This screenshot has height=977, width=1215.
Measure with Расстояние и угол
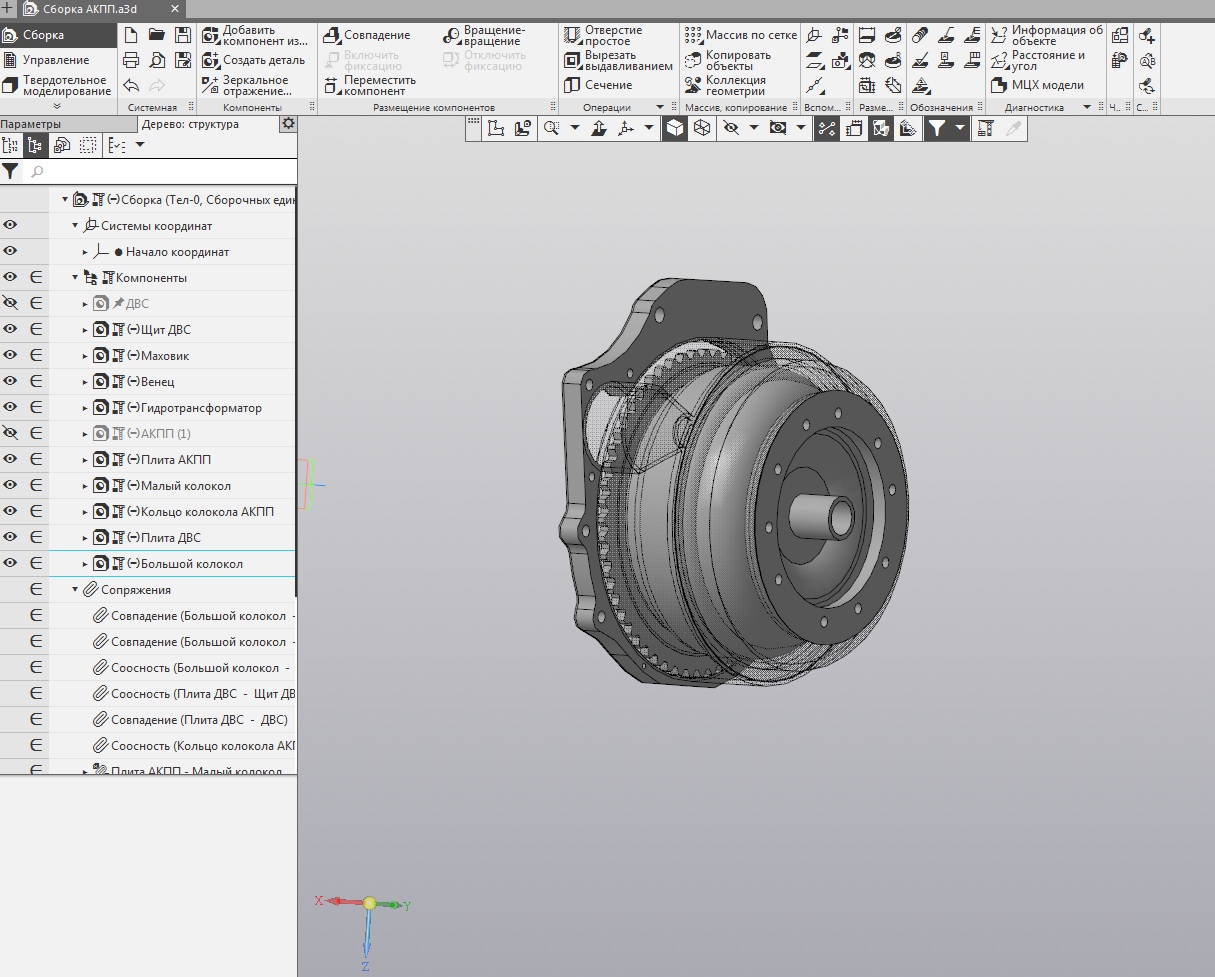[1038, 61]
